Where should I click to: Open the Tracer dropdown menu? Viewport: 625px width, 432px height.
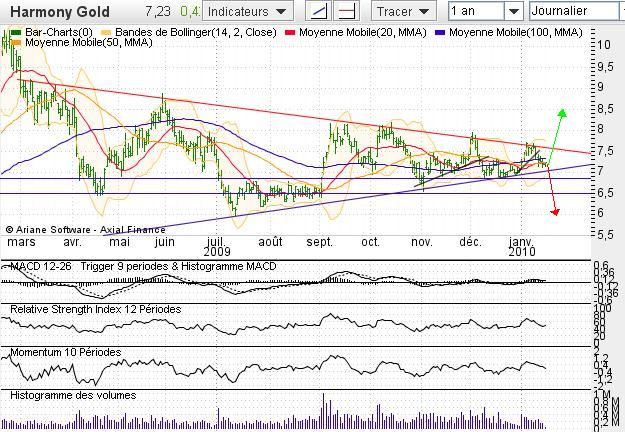point(403,11)
